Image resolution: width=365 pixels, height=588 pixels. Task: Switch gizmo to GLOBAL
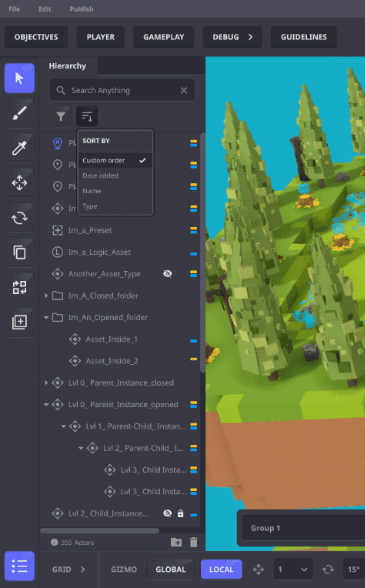tap(171, 569)
